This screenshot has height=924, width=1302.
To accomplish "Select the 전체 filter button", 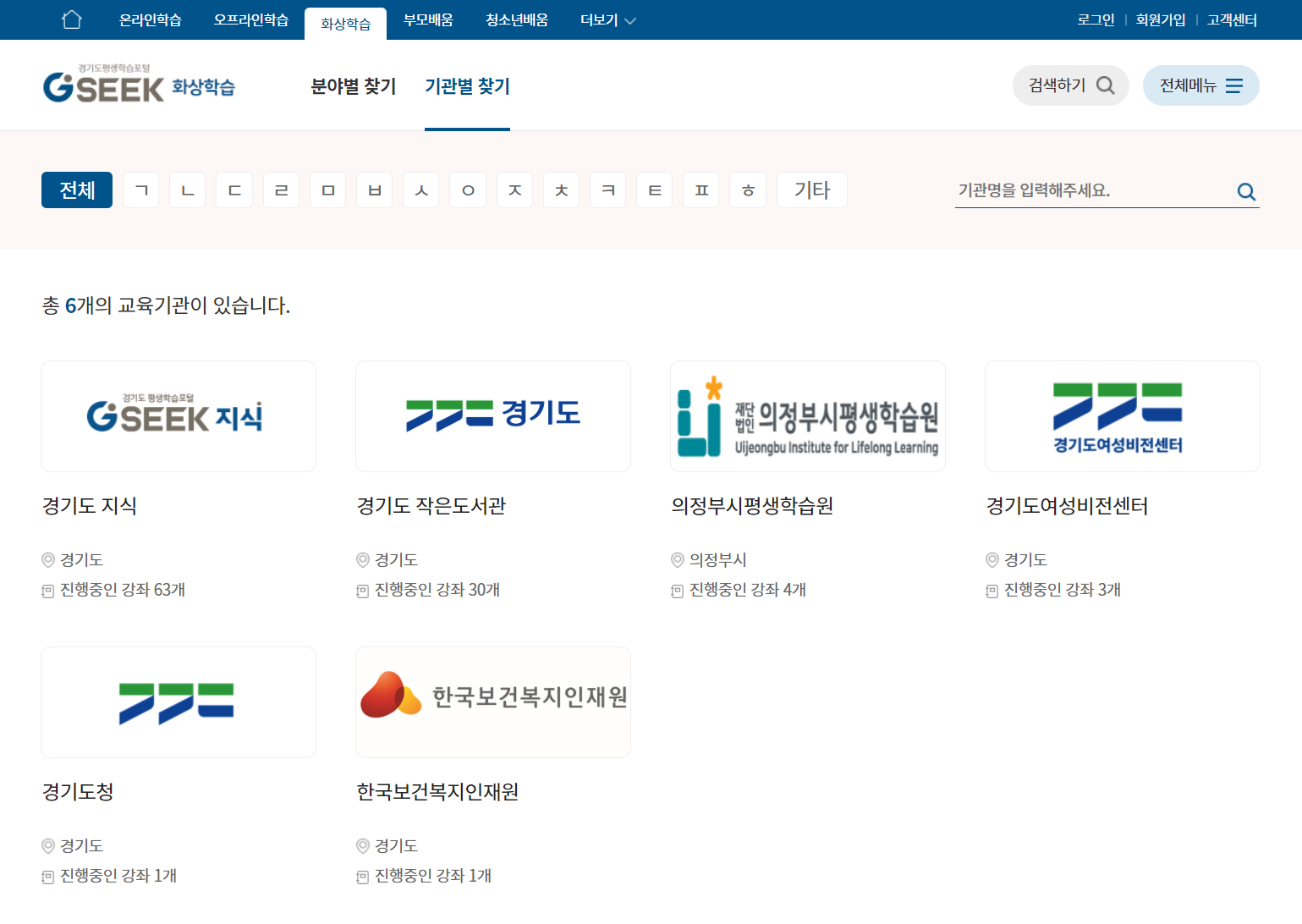I will tap(76, 190).
